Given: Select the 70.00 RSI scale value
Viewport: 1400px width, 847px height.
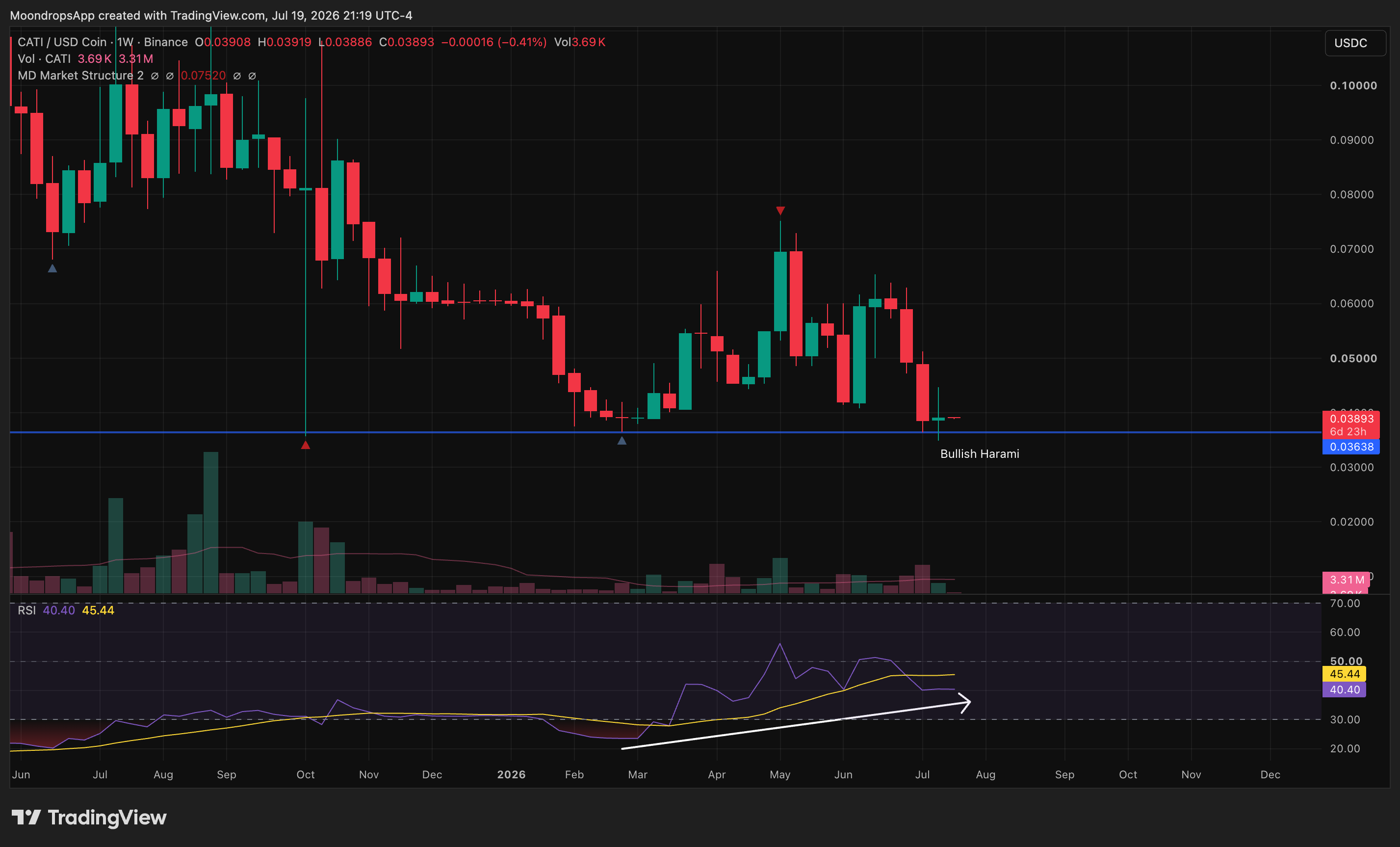Looking at the screenshot, I should pos(1345,603).
